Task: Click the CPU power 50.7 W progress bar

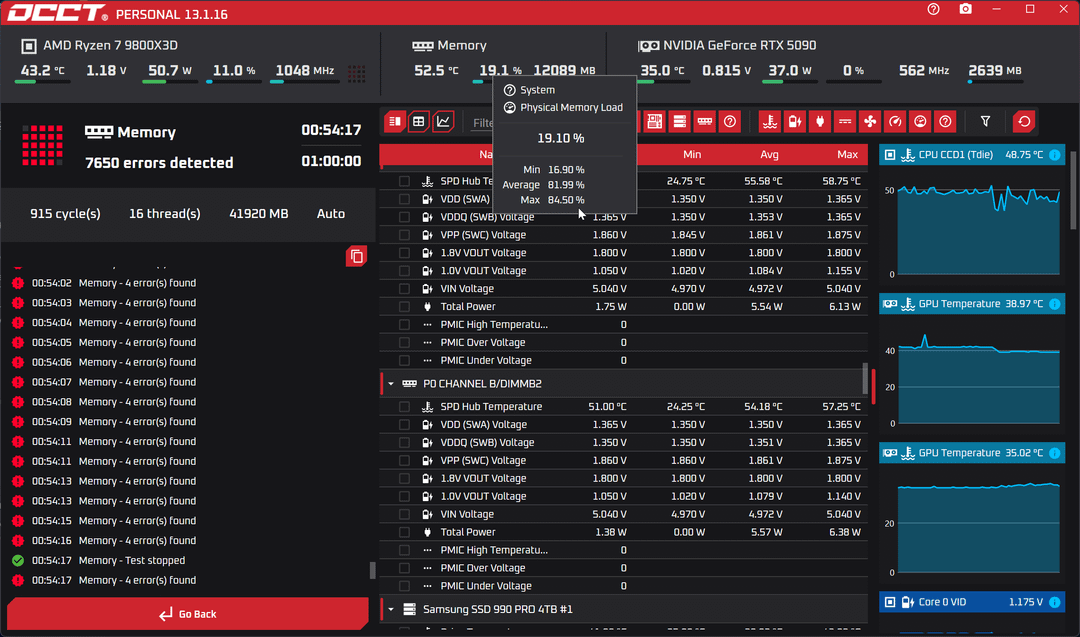Action: click(x=170, y=82)
